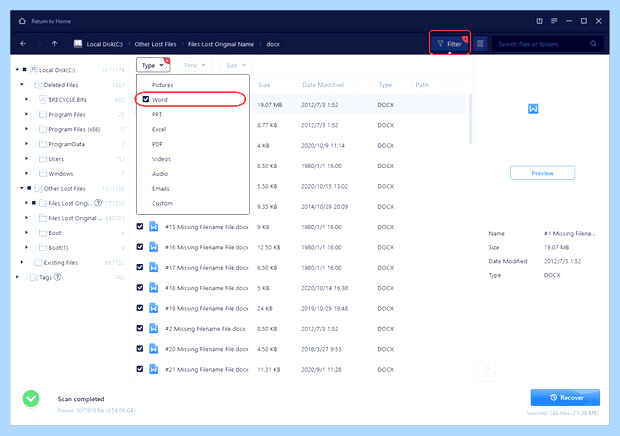Collapse the Local Disk(C:) tree node

17,70
